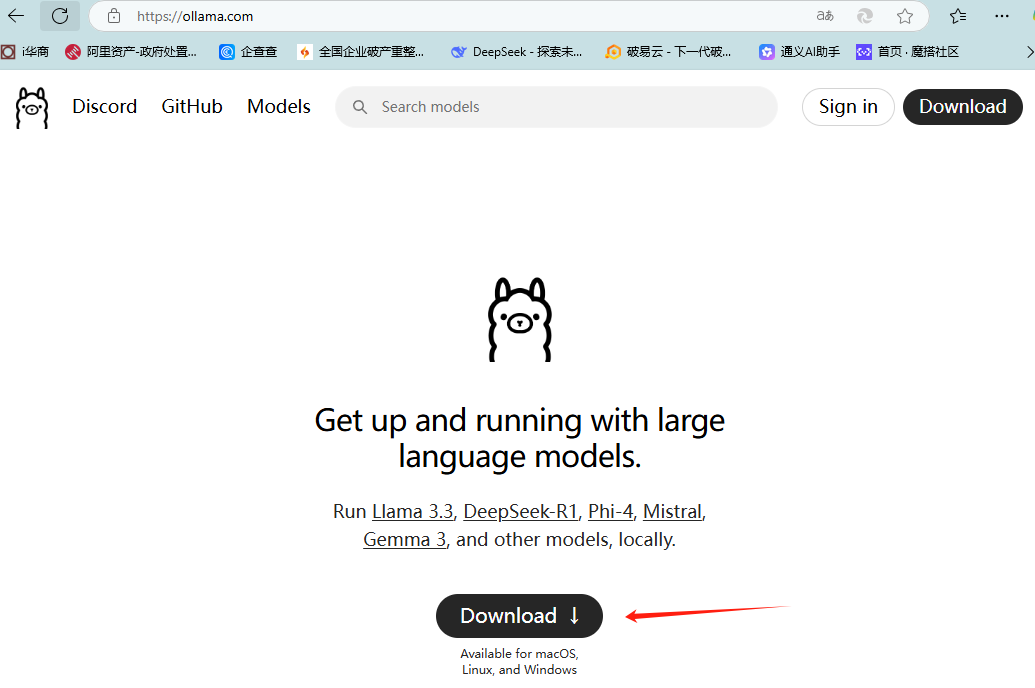Open the 破易云 bookmark
This screenshot has height=688, width=1035.
pos(668,52)
